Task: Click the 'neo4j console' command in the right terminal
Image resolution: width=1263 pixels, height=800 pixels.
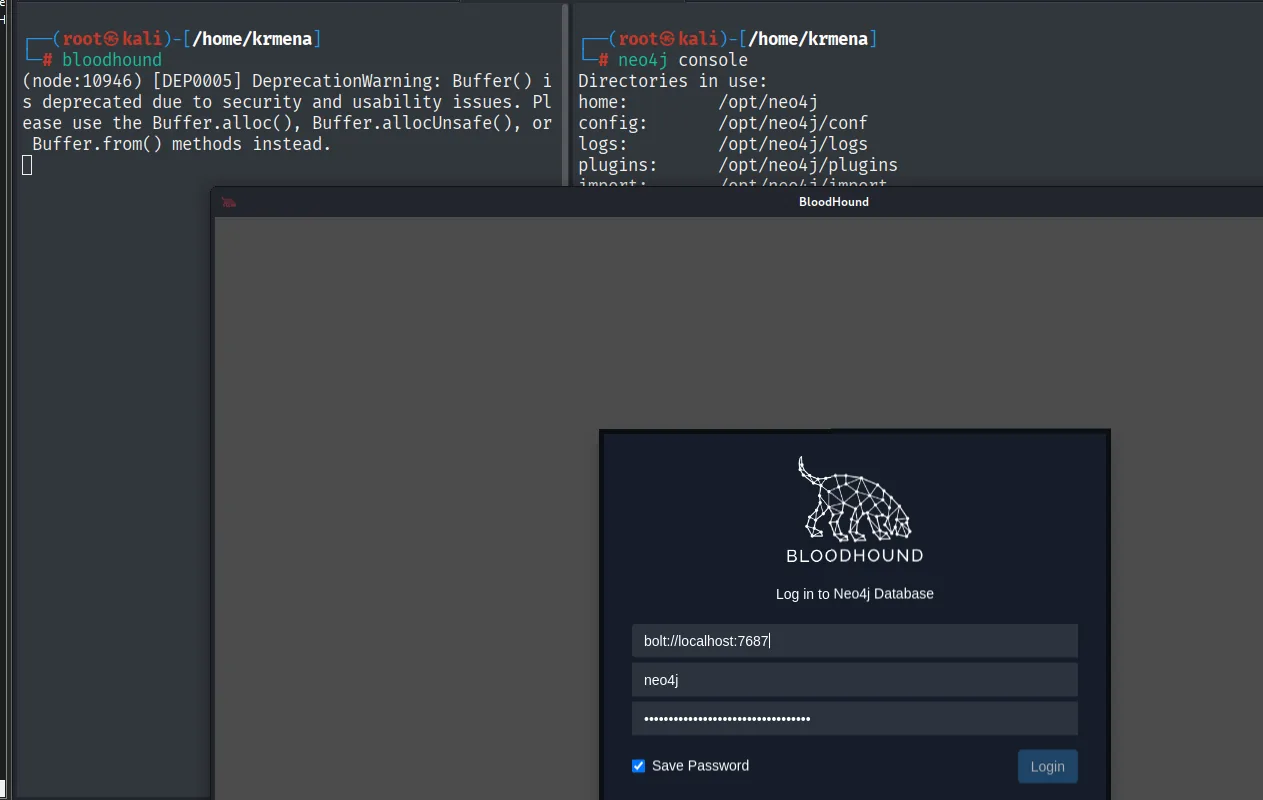Action: (x=683, y=60)
